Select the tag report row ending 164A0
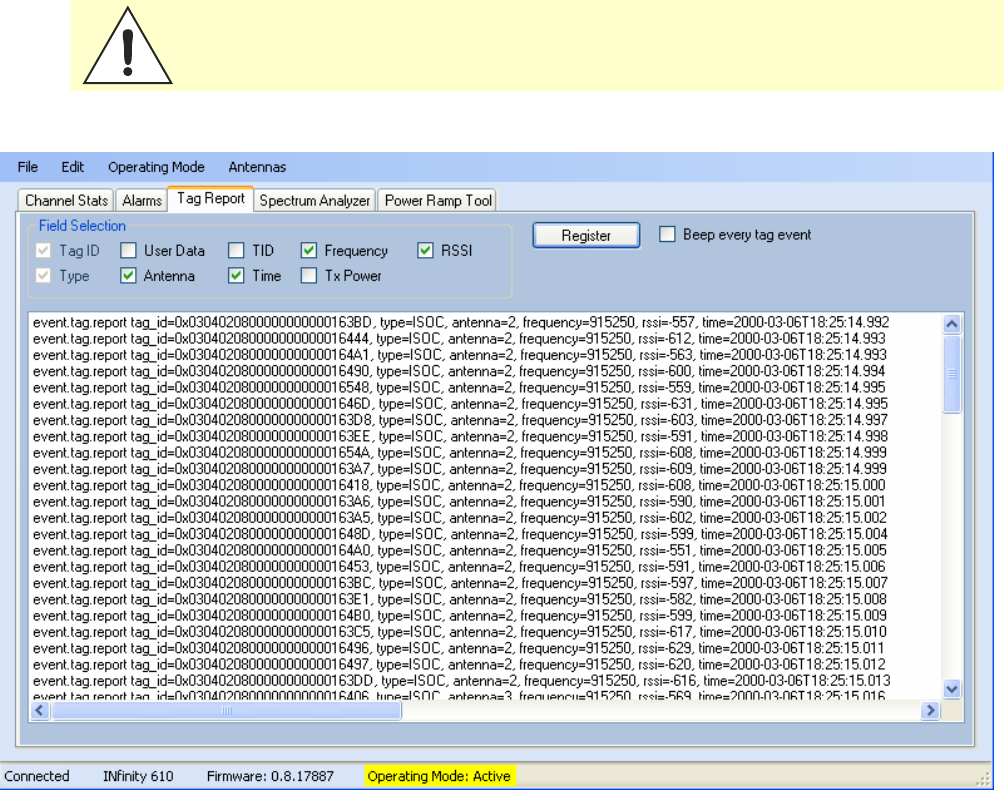The width and height of the screenshot is (1004, 790). (460, 551)
